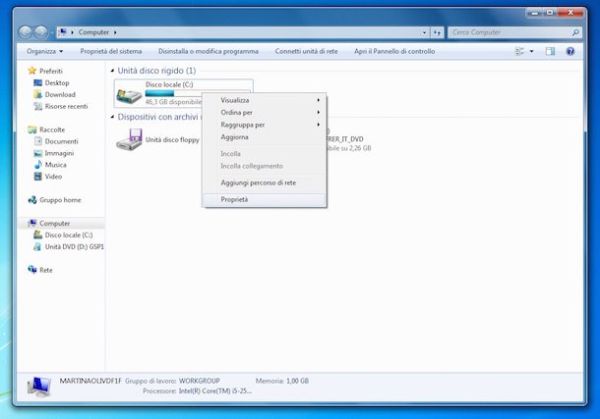Click Proprietà del sistema toolbar button
This screenshot has width=600, height=419.
click(x=112, y=50)
